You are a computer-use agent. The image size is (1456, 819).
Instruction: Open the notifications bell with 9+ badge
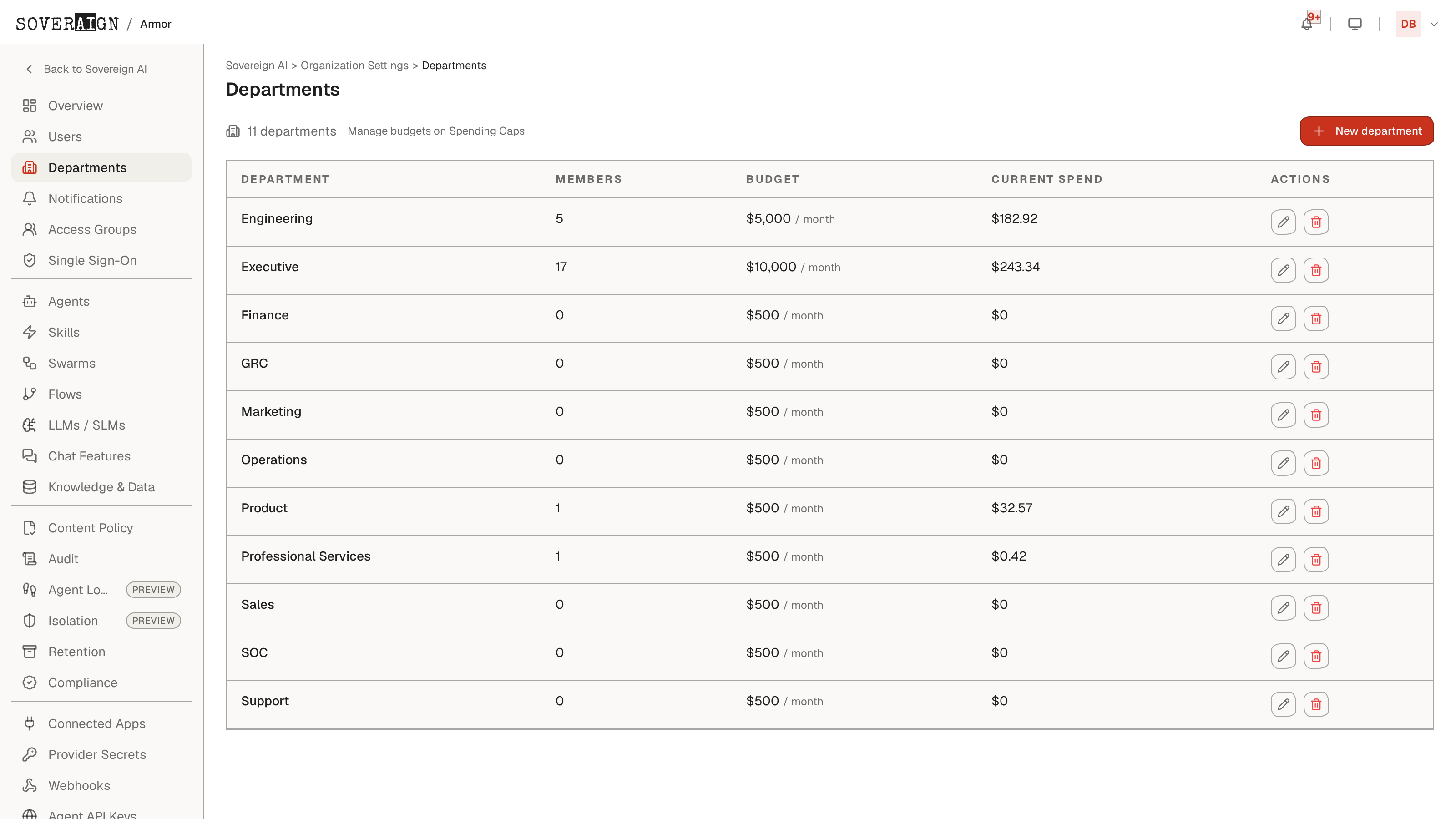(1307, 24)
